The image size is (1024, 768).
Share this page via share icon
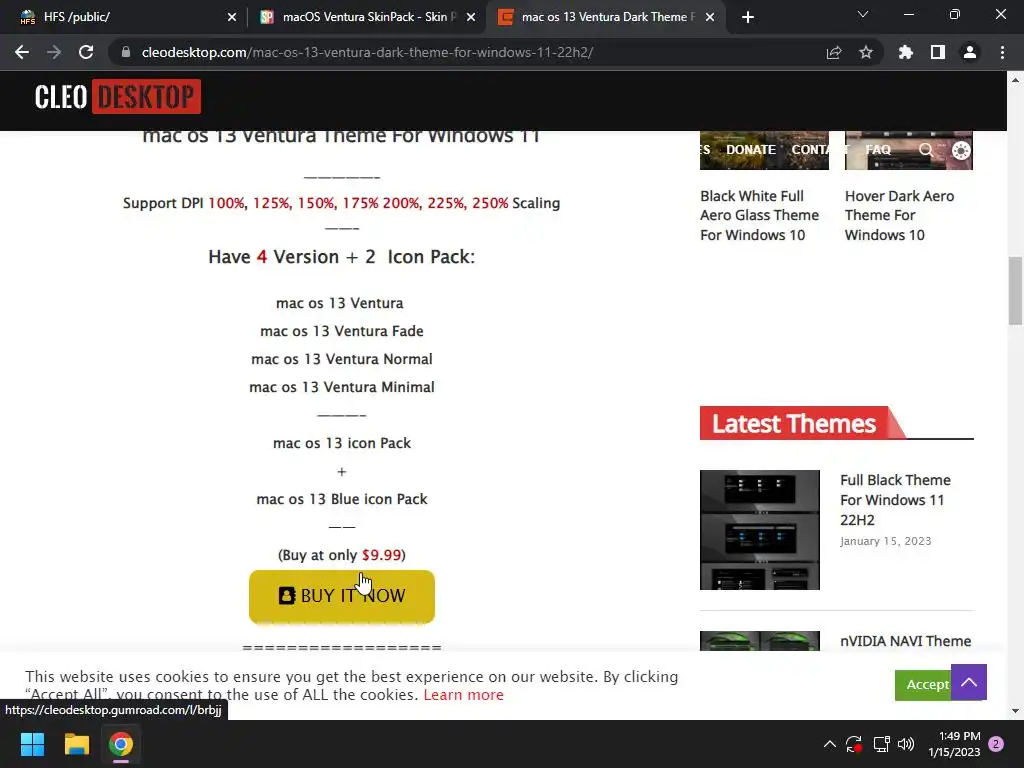[834, 52]
